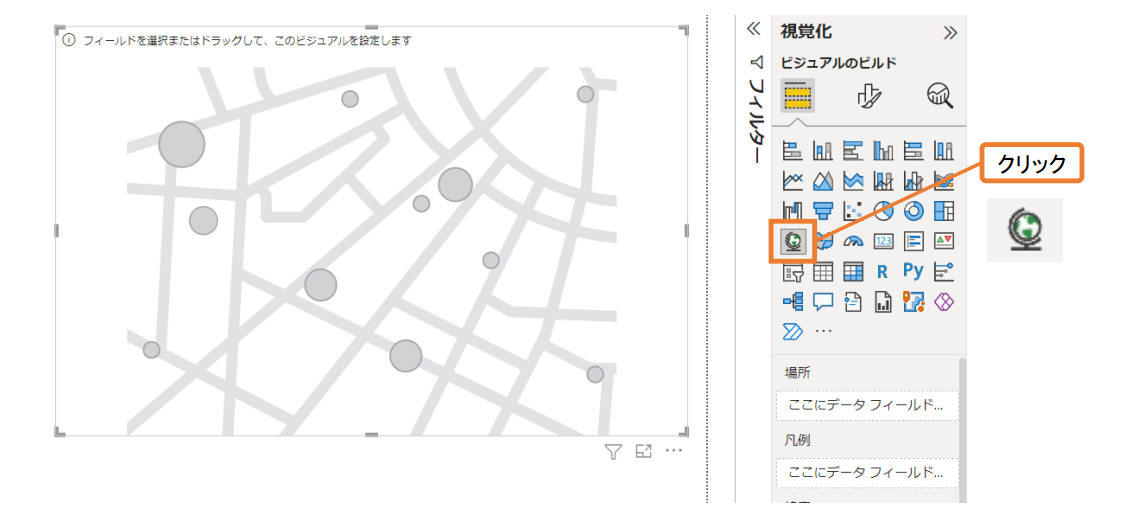Expand the フィルター pane with double chevron
Viewport: 1132px width, 528px height.
click(x=754, y=29)
